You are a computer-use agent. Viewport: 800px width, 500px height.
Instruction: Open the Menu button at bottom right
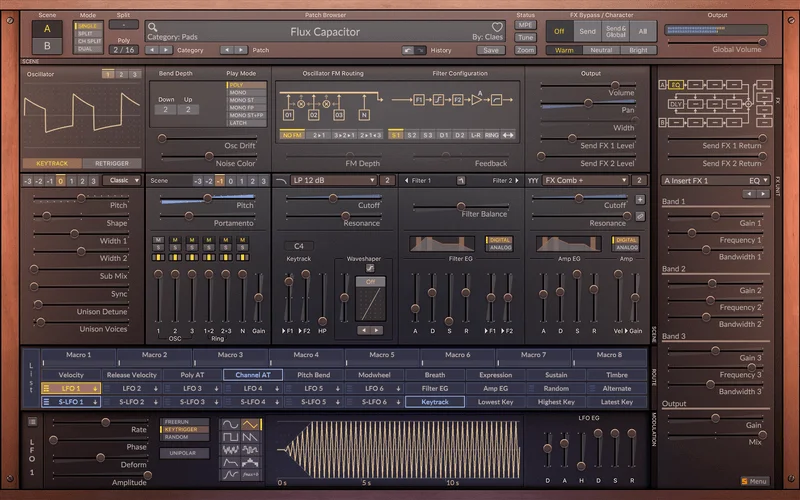tap(754, 481)
